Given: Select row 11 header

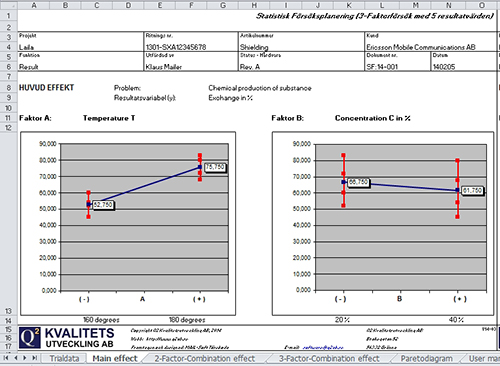Looking at the screenshot, I should (9, 118).
